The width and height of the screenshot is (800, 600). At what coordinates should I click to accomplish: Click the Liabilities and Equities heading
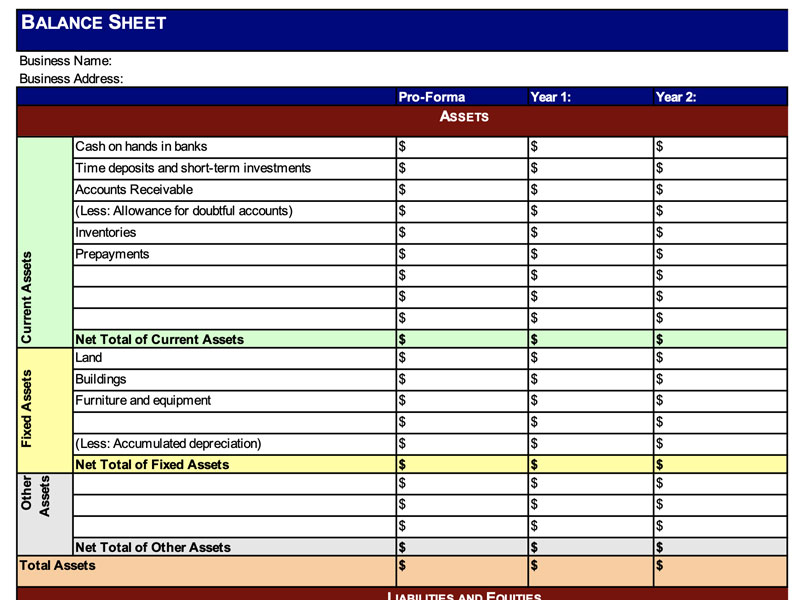464,595
